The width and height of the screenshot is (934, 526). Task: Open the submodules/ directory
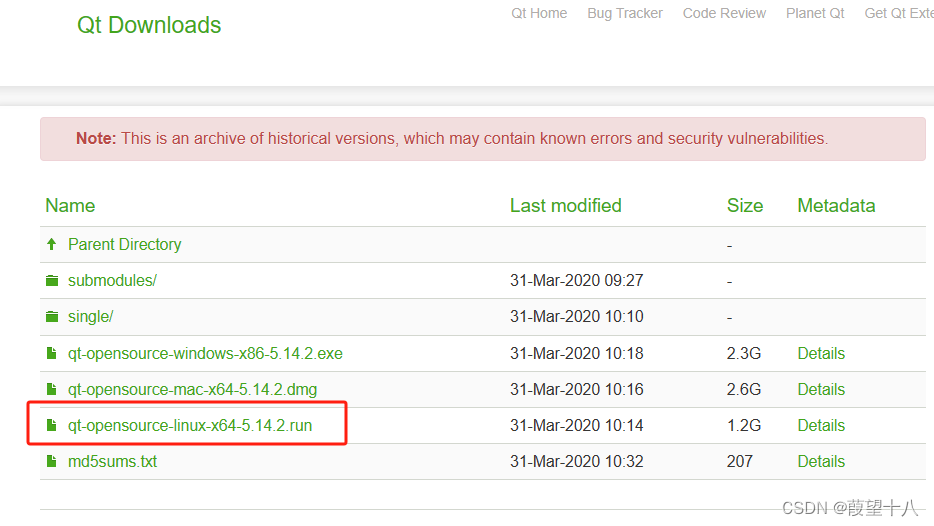(x=112, y=281)
